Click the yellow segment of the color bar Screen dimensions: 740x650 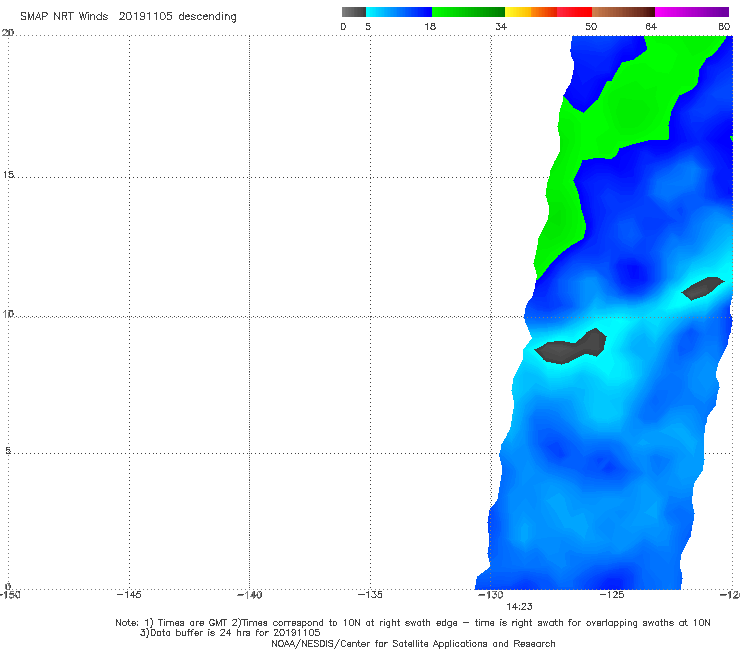click(518, 12)
